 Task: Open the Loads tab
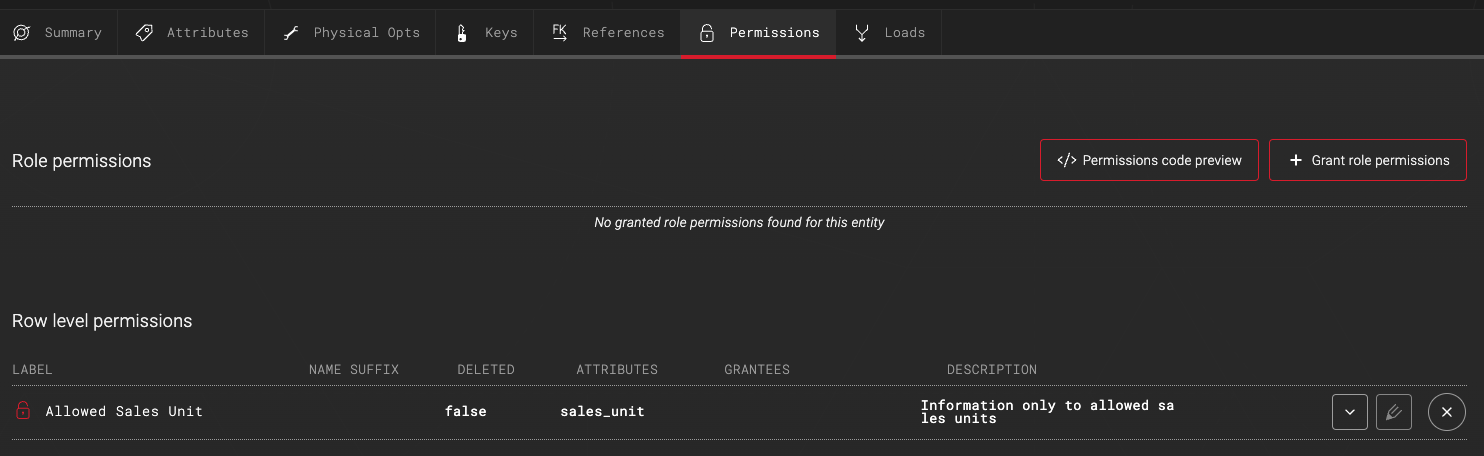889,33
